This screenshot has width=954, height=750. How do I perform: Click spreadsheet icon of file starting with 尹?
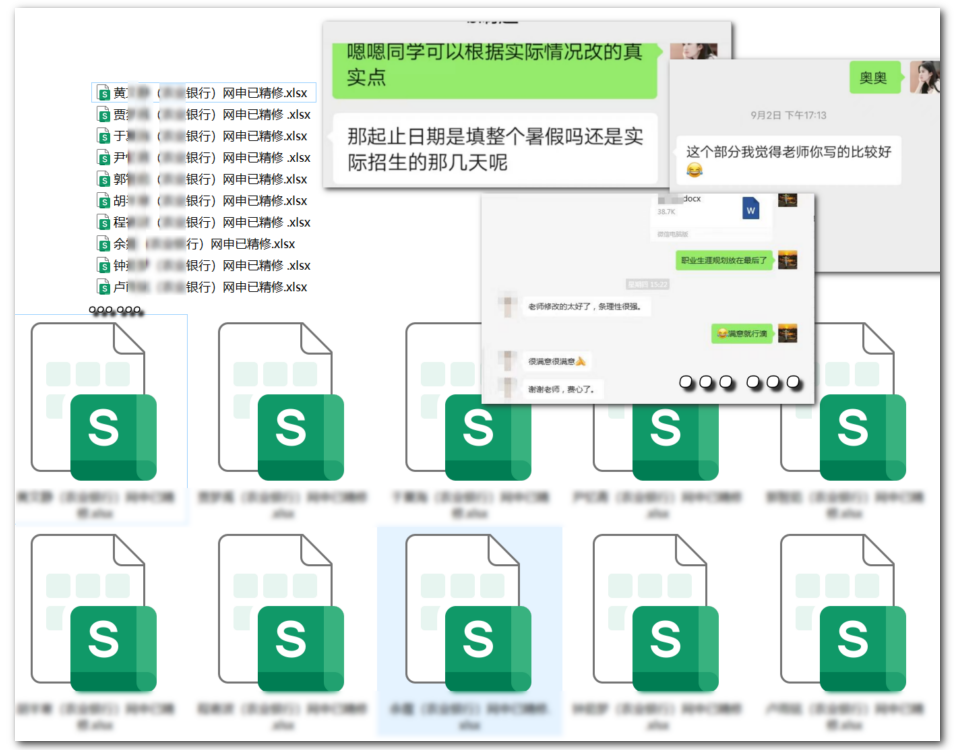pos(103,158)
